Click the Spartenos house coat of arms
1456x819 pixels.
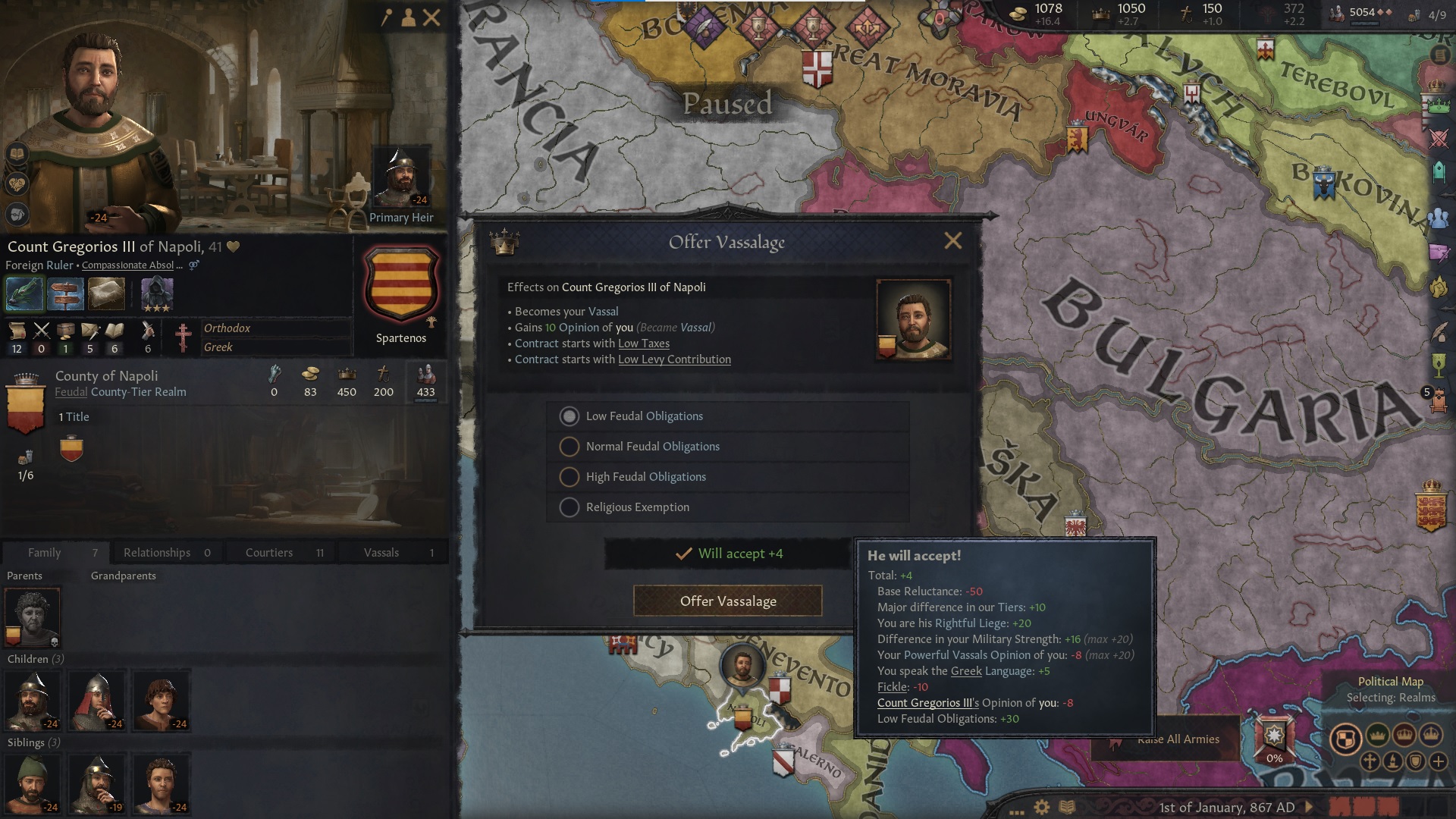(x=401, y=286)
